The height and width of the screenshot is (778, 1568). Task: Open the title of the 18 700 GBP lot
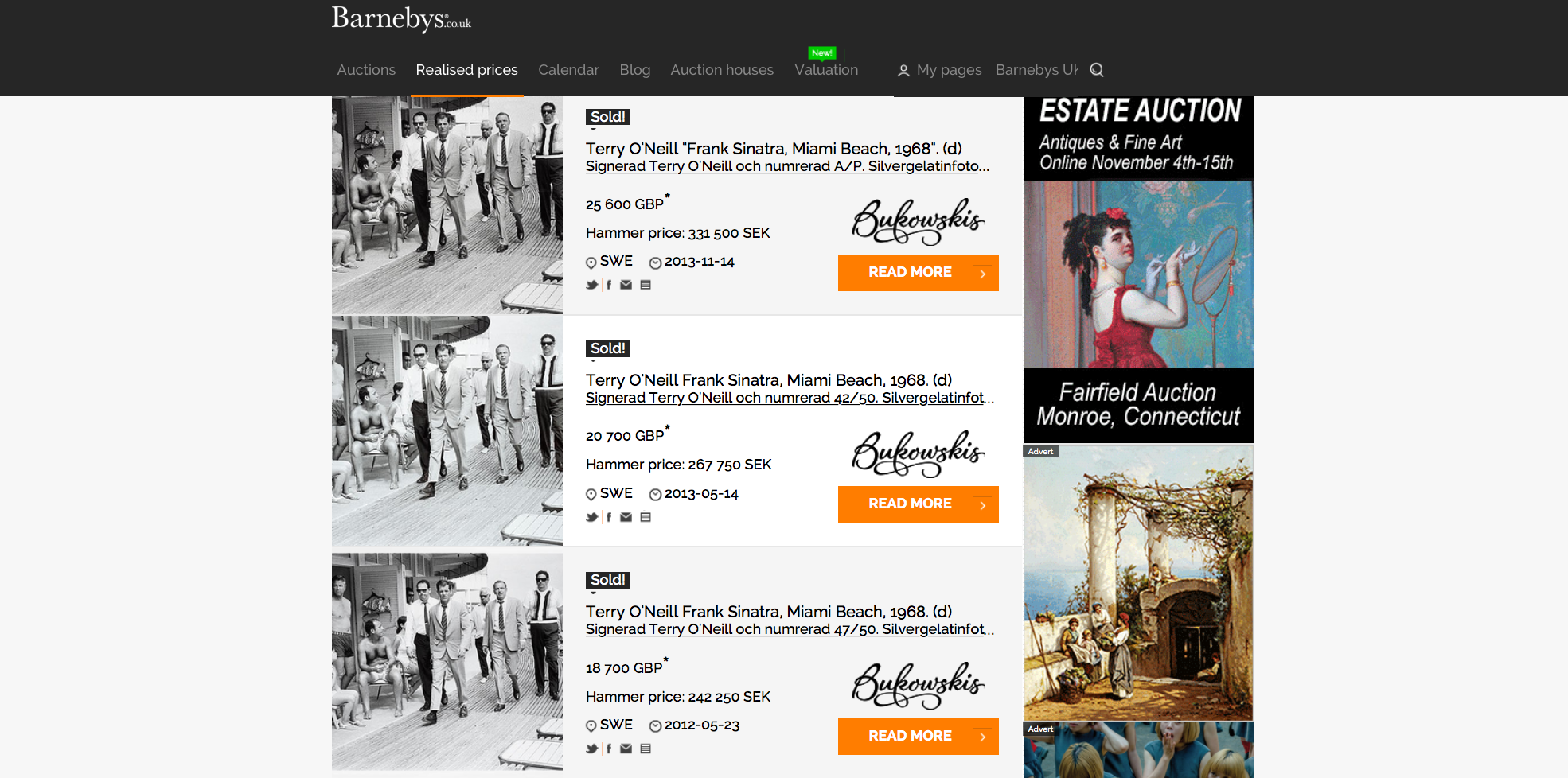click(x=769, y=612)
